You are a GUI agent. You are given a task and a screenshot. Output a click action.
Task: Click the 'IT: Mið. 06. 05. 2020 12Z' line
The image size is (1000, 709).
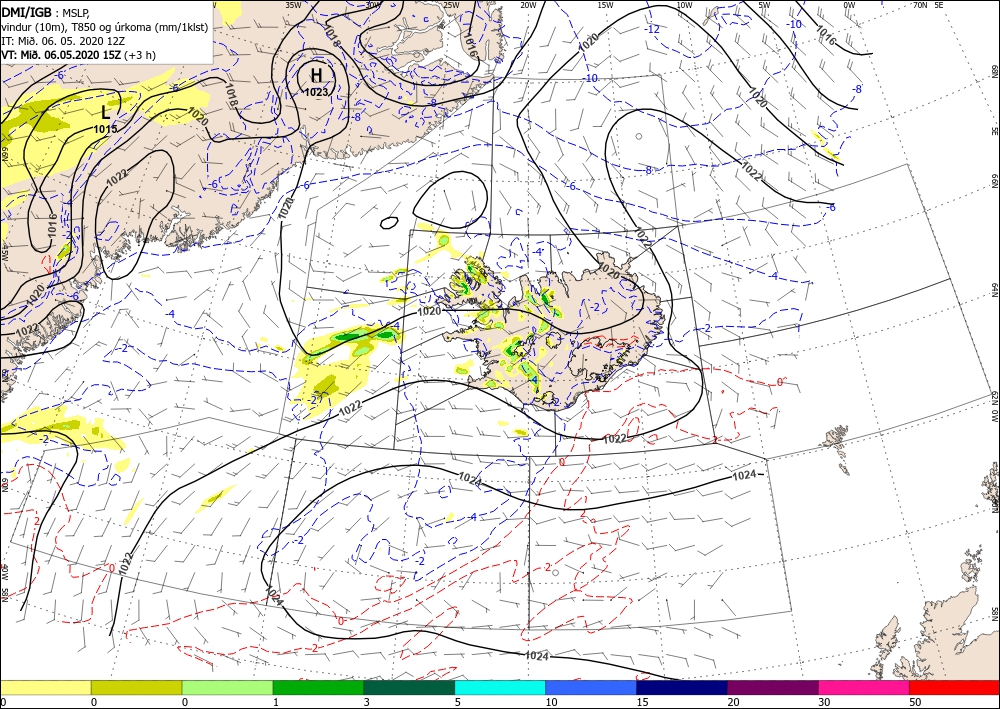click(x=63, y=41)
